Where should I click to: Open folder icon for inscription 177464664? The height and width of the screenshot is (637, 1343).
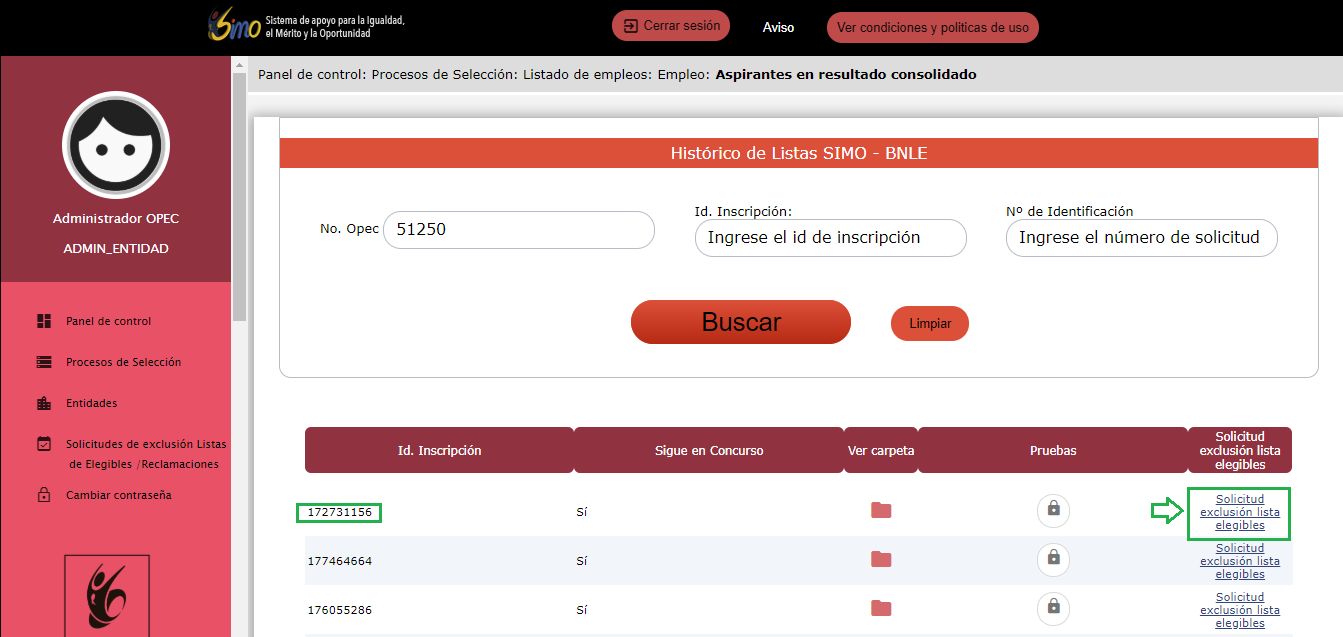click(880, 559)
